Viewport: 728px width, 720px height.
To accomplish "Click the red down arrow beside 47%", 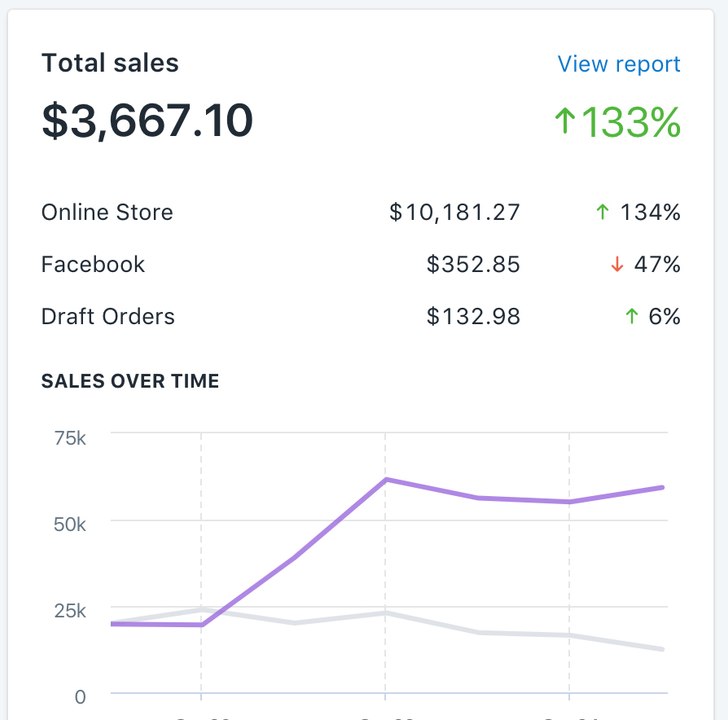I will tap(617, 265).
